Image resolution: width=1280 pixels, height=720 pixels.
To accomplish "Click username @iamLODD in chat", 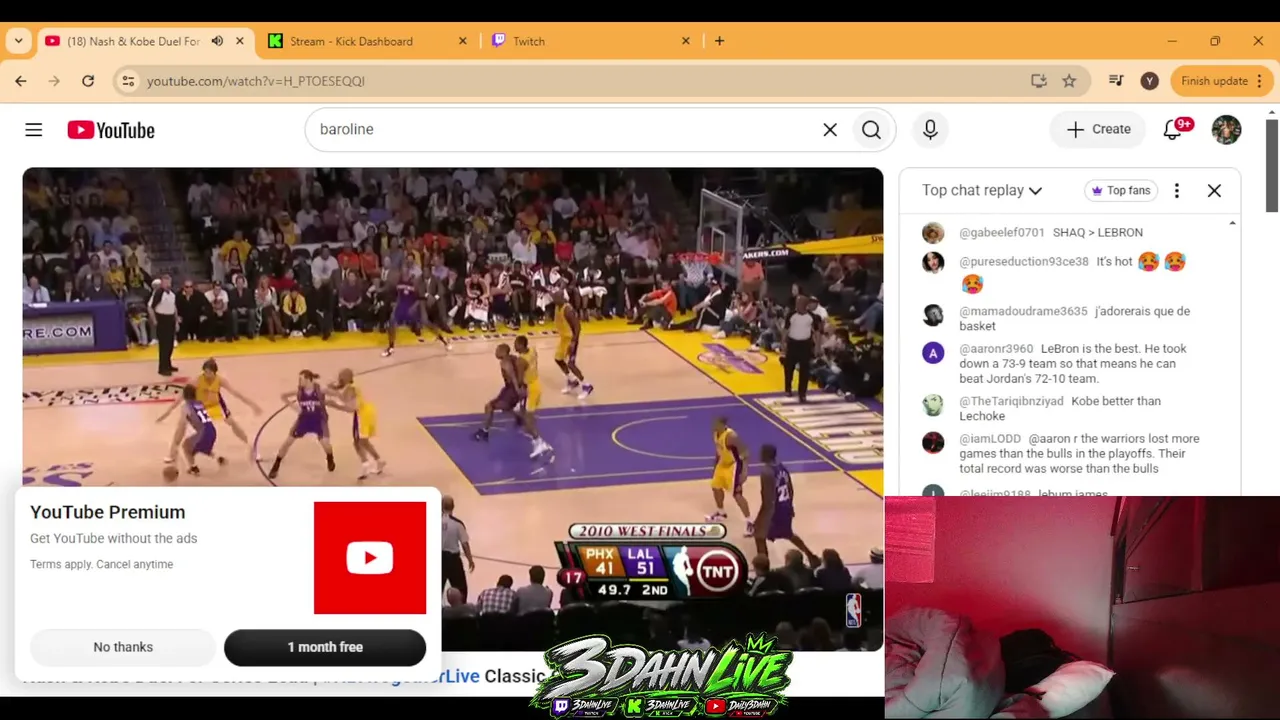I will 990,439.
